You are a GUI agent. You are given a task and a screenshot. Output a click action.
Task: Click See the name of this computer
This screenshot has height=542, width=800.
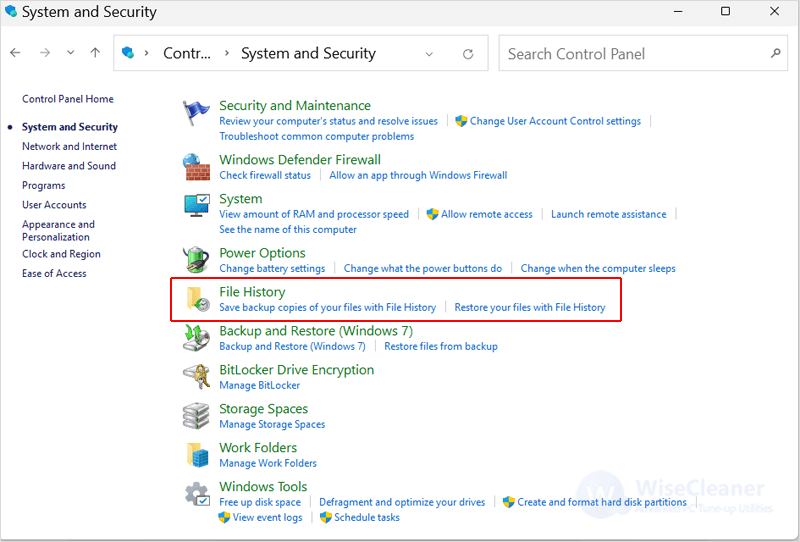pos(288,230)
